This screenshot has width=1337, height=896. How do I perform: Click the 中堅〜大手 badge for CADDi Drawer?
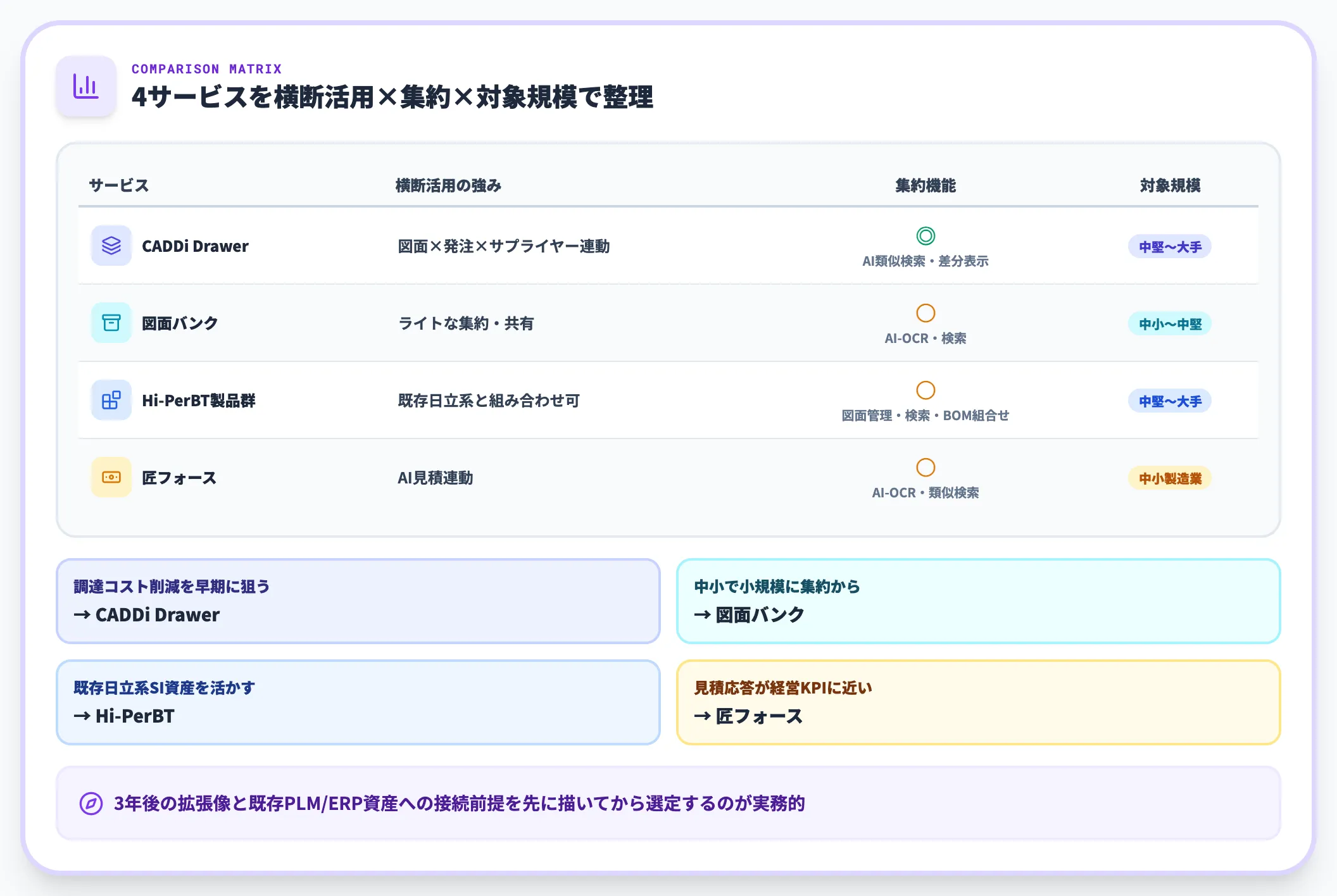coord(1169,246)
